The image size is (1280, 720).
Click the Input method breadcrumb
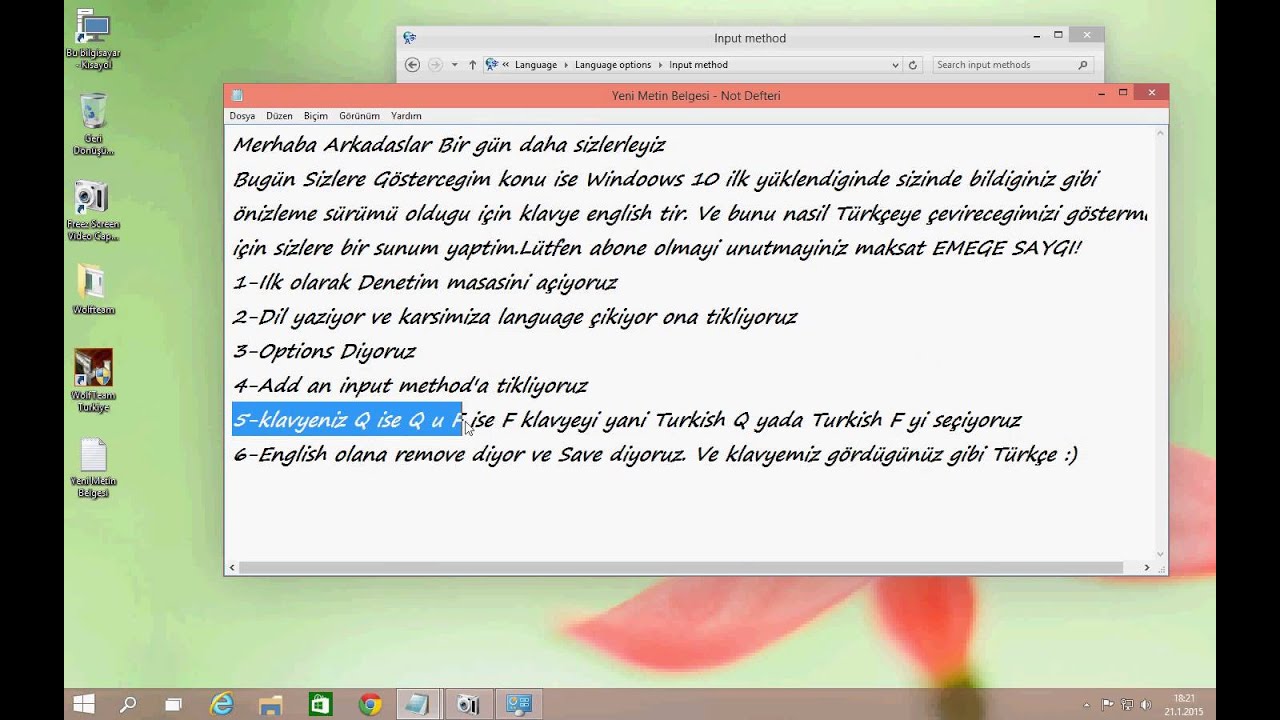(698, 65)
